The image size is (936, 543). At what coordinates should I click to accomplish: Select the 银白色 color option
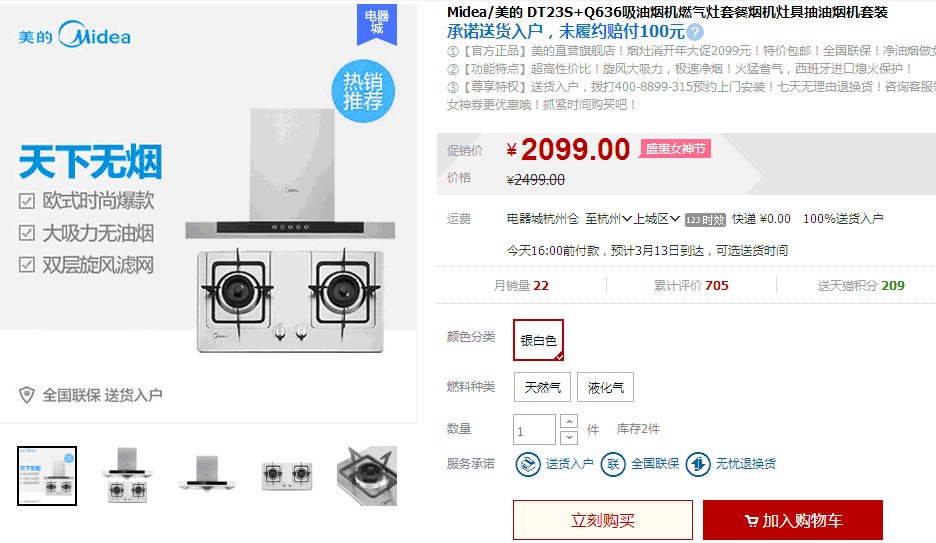coord(538,340)
